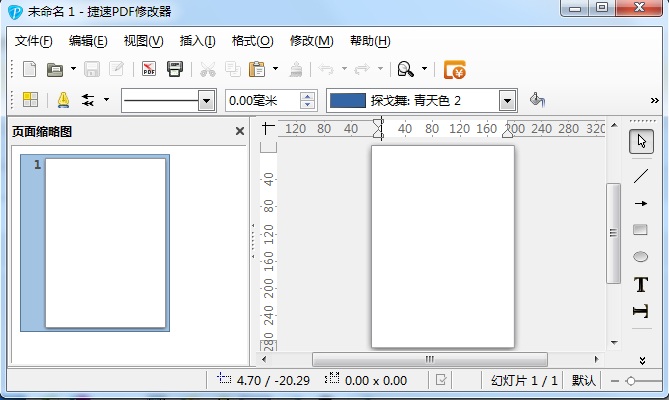Choose the Text tool
Viewport: 669px width, 400px height.
(x=641, y=285)
